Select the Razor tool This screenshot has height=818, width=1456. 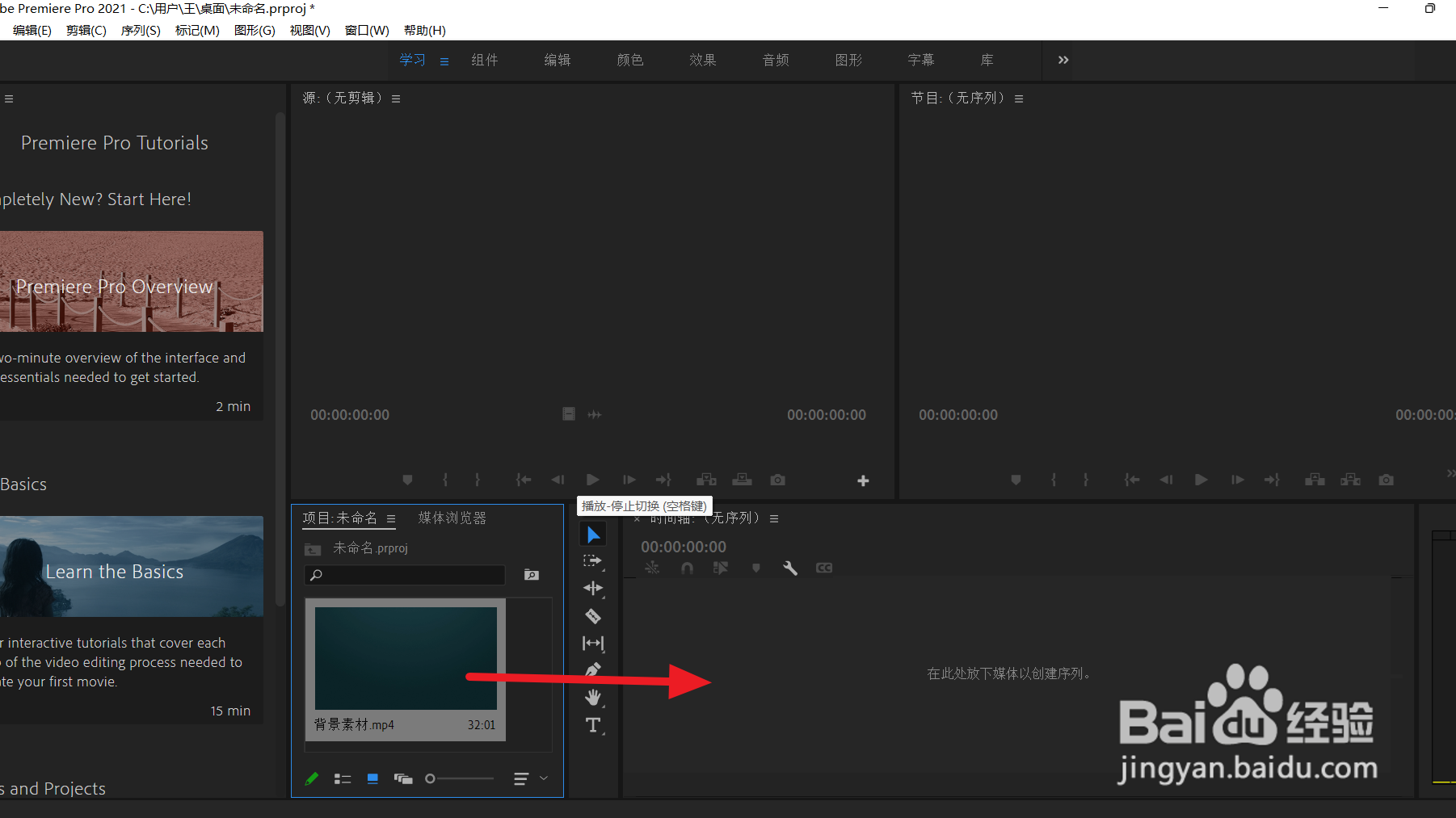pos(593,616)
